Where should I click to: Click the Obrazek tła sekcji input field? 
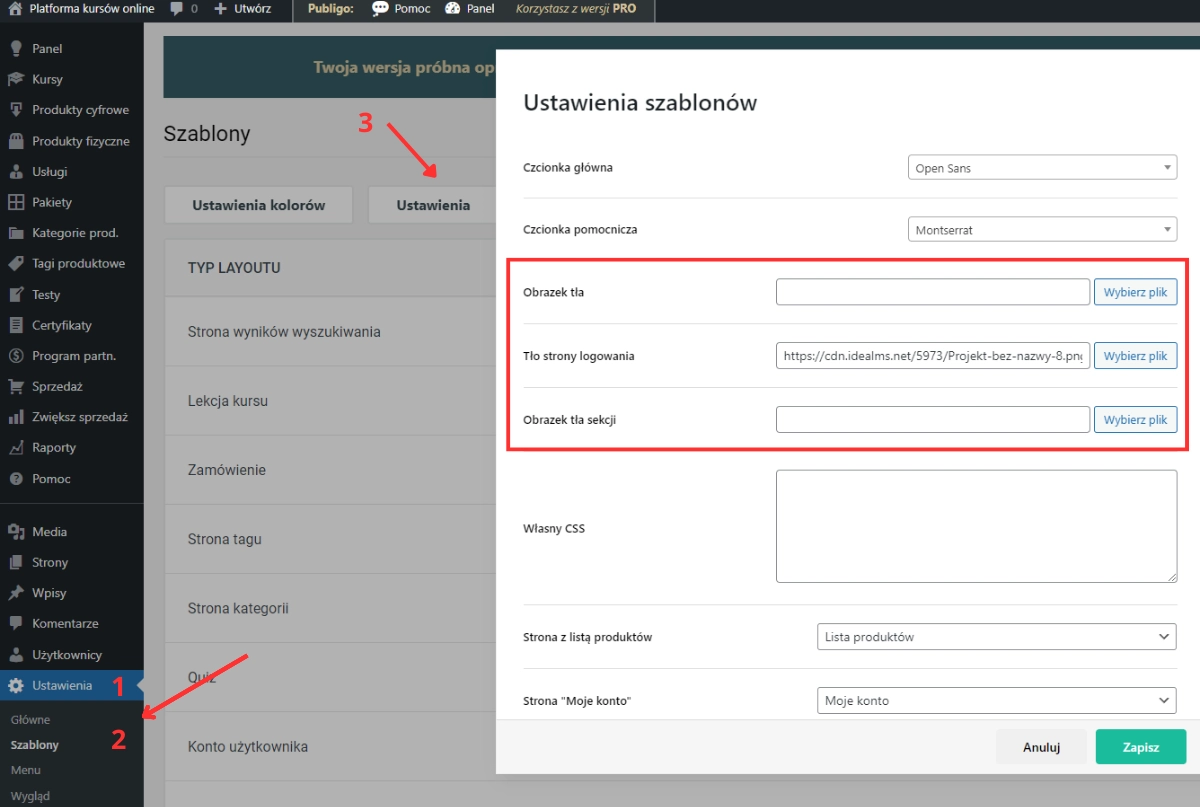[x=933, y=420]
